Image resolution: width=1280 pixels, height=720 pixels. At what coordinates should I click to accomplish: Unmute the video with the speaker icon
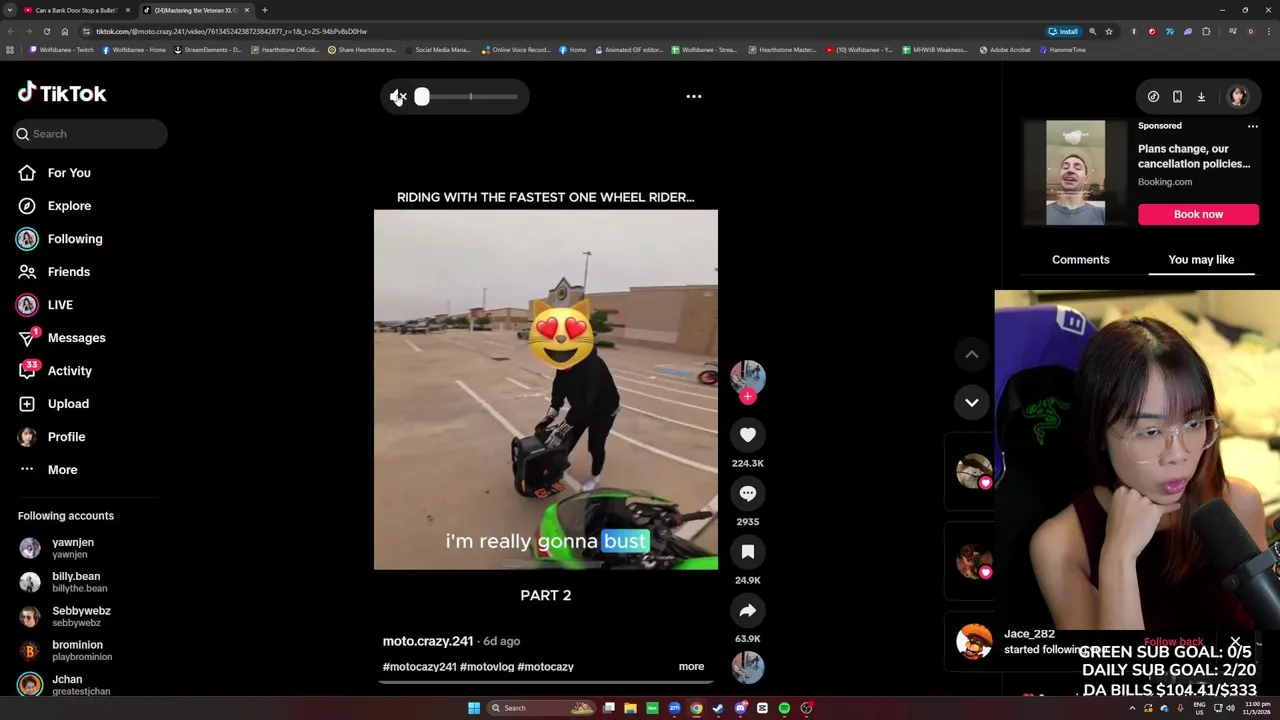tap(398, 96)
